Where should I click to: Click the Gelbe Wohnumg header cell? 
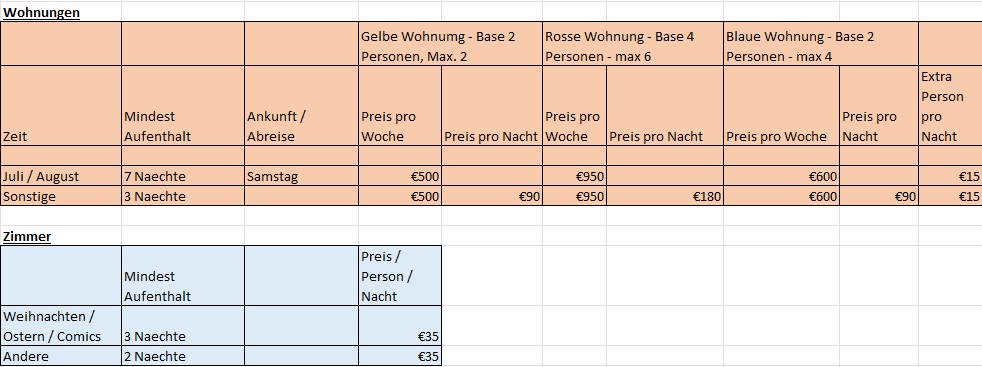tap(450, 44)
